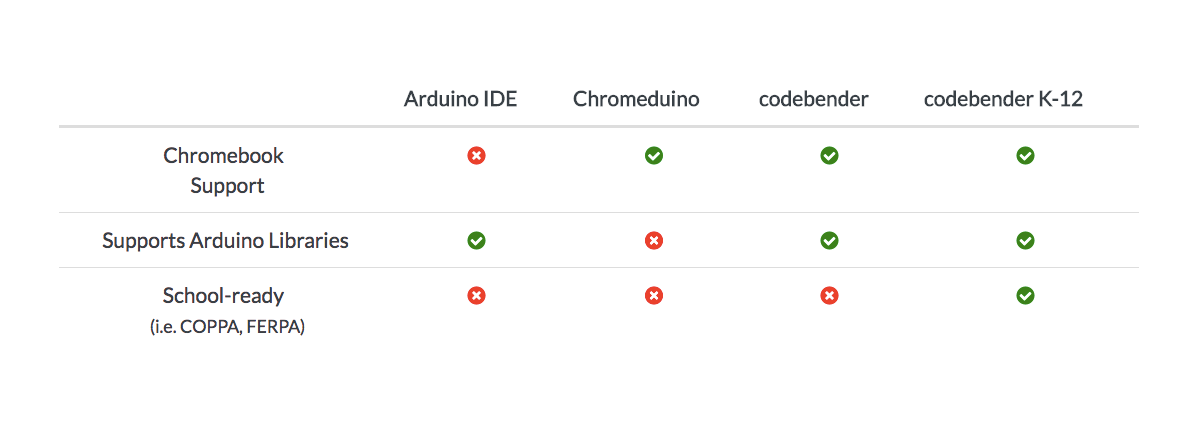Click the (i.e. COPPA, FERPA) subtext

227,329
